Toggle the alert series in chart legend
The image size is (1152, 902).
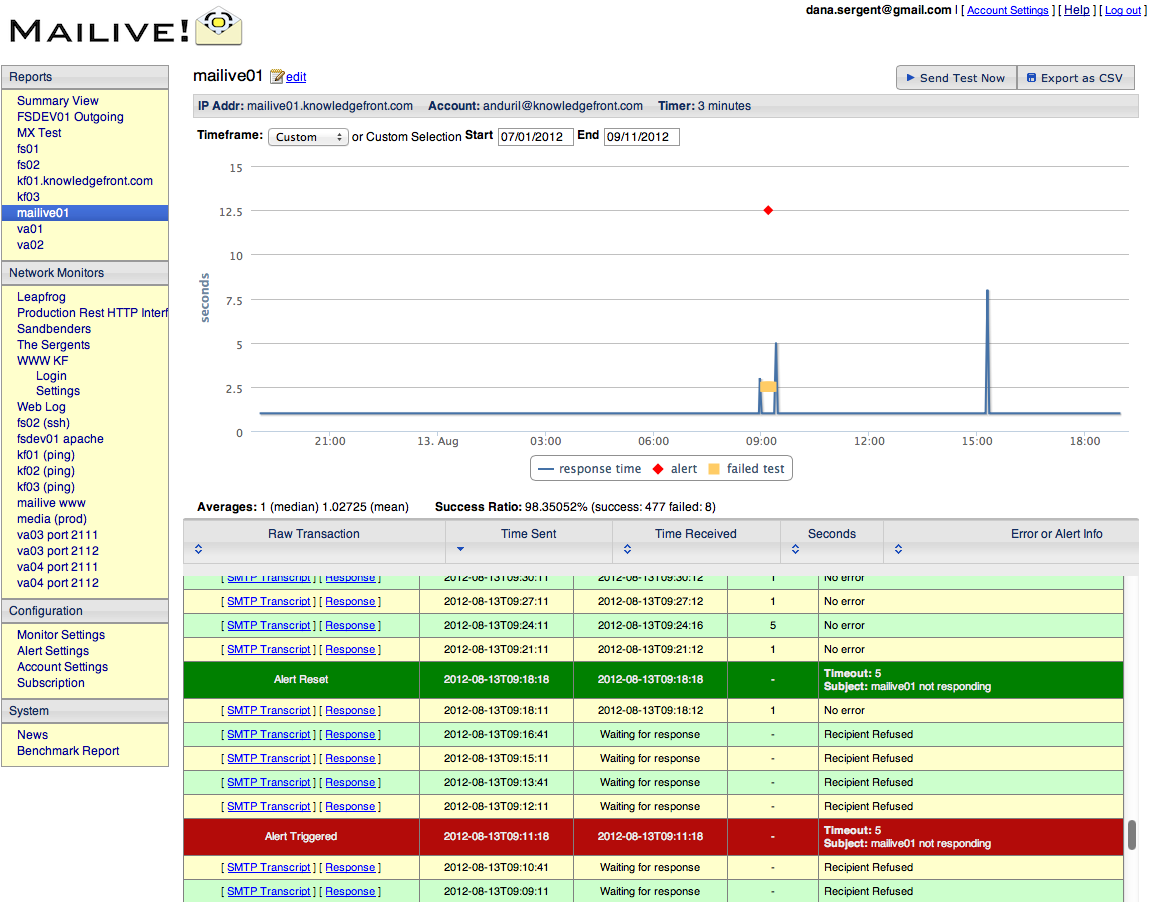tap(675, 468)
